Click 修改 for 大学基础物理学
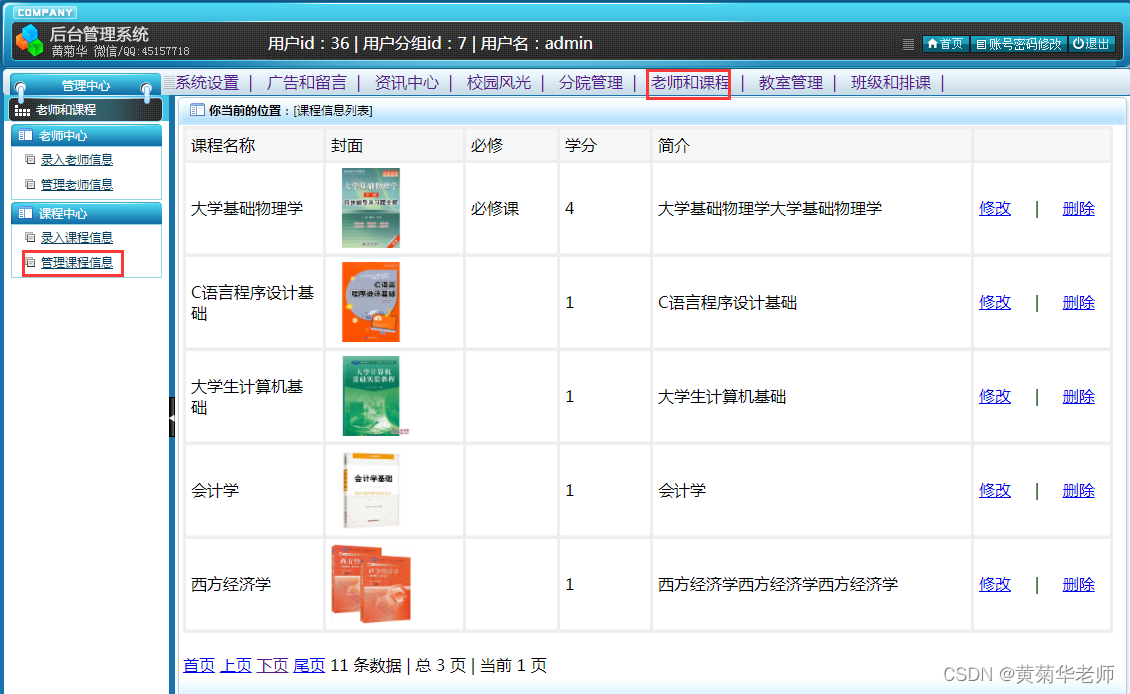The width and height of the screenshot is (1130, 694). point(995,208)
